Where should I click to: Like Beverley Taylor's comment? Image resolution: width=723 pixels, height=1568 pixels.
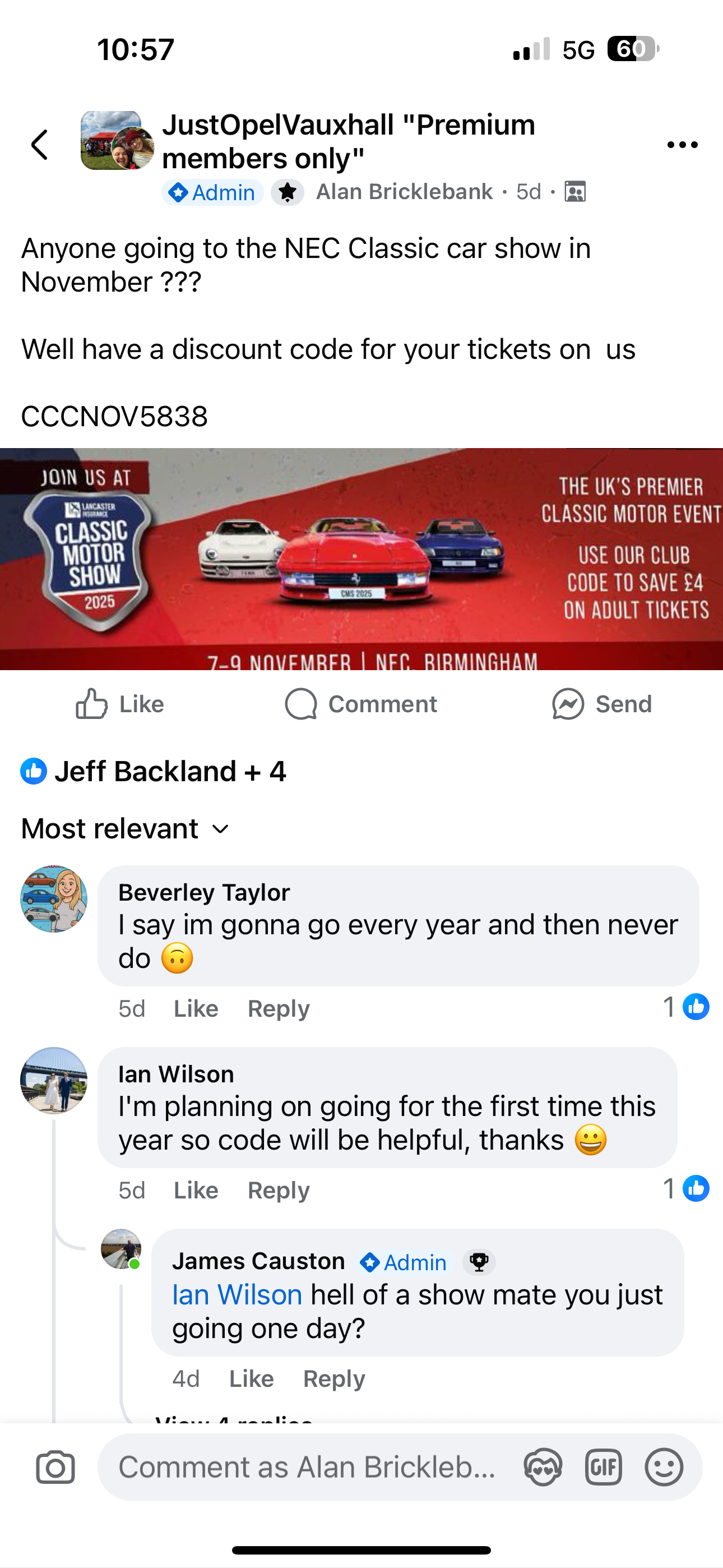coord(196,1009)
